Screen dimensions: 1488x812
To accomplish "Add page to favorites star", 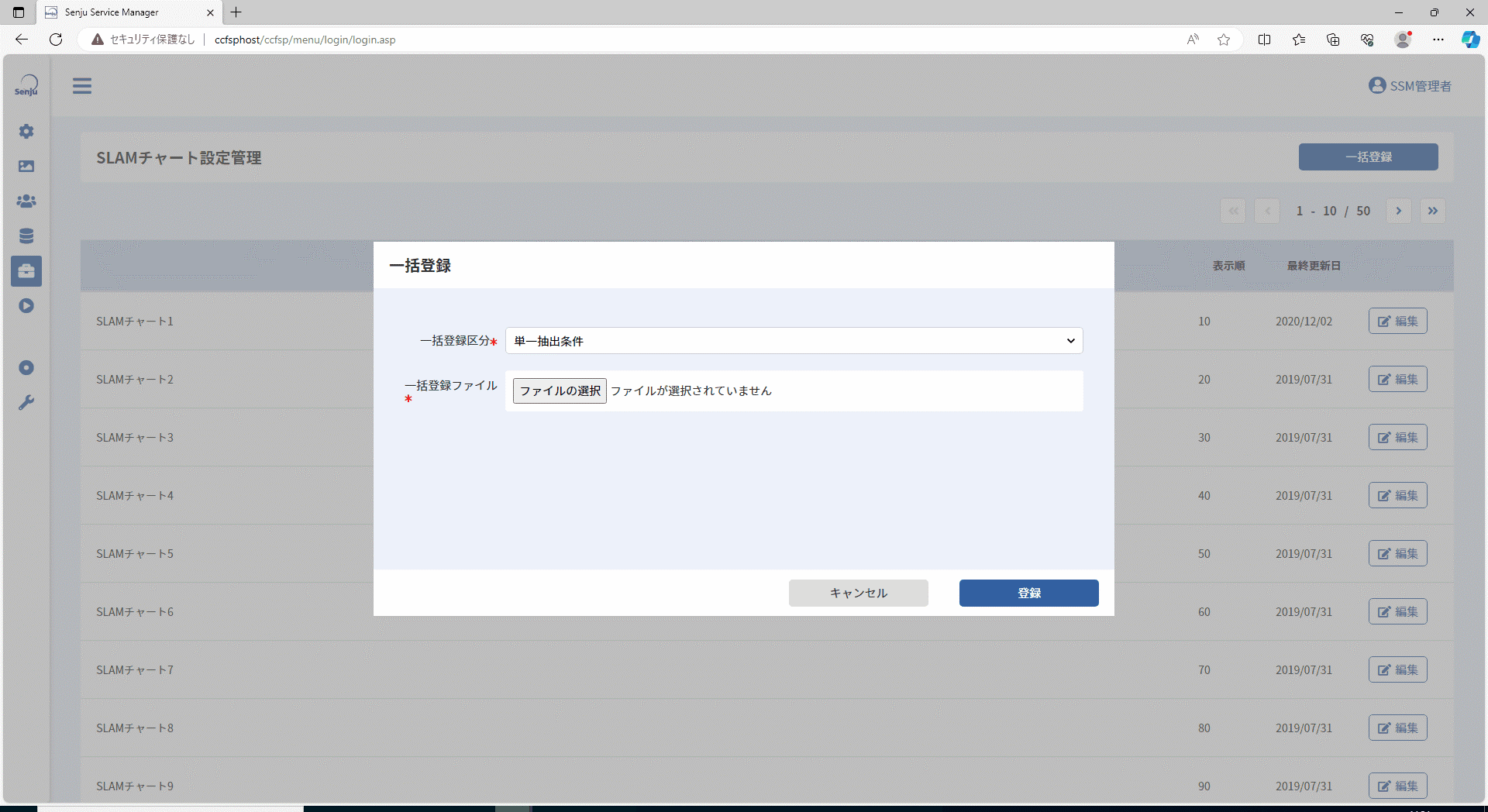I will [1224, 40].
